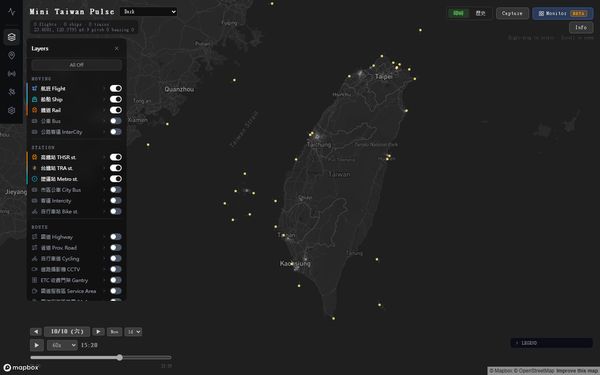The height and width of the screenshot is (375, 600).
Task: Click the All Off button
Action: (x=77, y=65)
